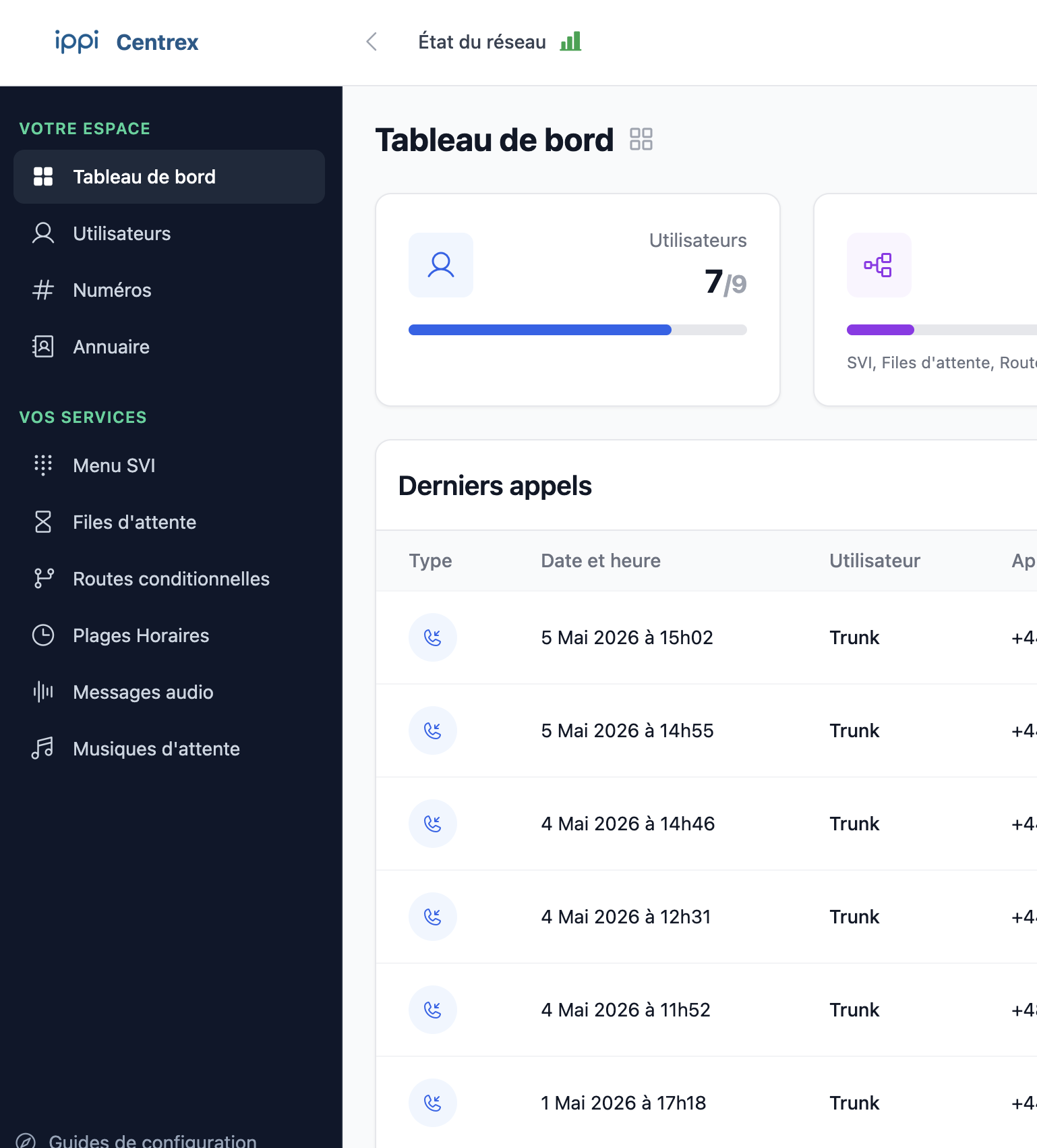1037x1148 pixels.
Task: Open Routes conditionnelles page
Action: point(171,579)
